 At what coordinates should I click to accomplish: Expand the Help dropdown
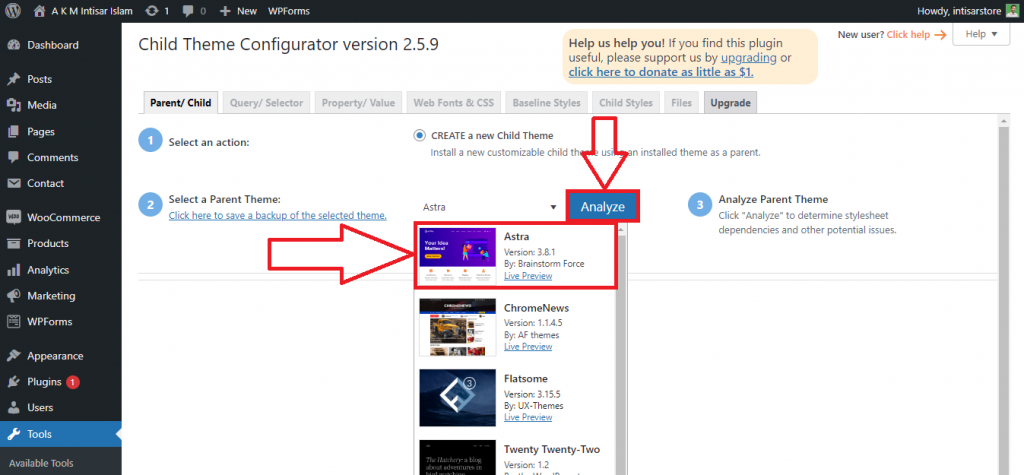[x=982, y=34]
